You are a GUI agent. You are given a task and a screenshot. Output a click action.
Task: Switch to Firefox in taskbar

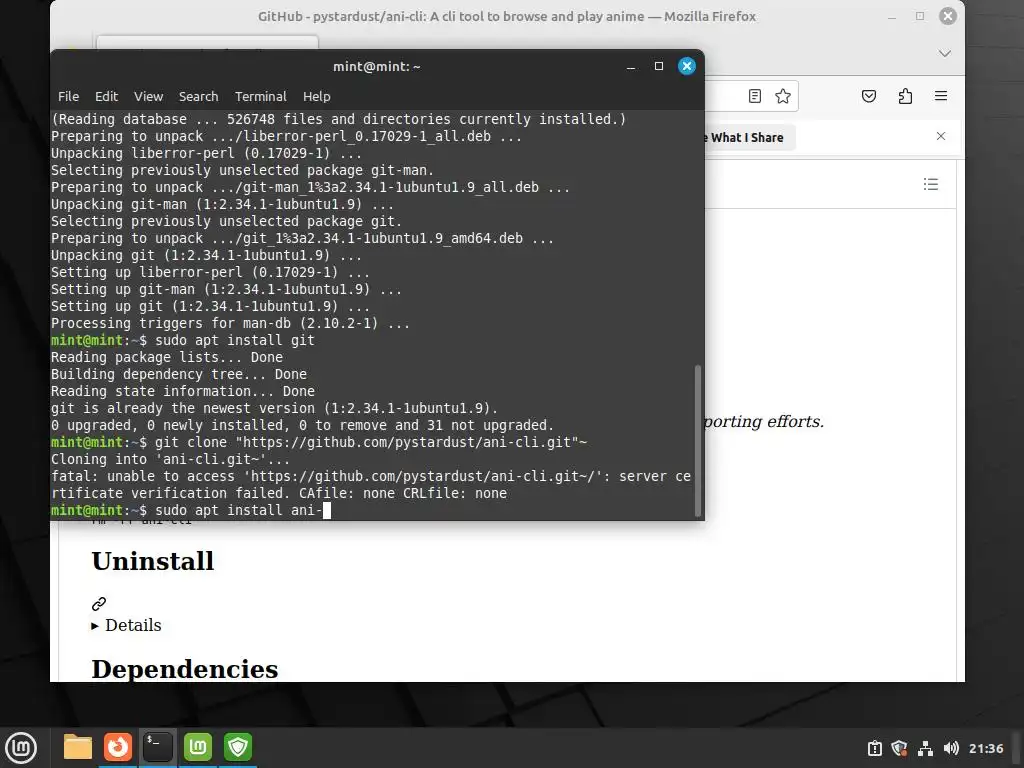[x=118, y=747]
